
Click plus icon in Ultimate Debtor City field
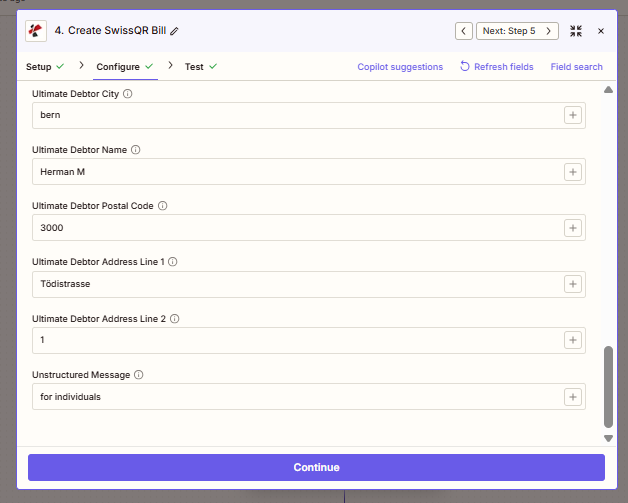[x=573, y=115]
